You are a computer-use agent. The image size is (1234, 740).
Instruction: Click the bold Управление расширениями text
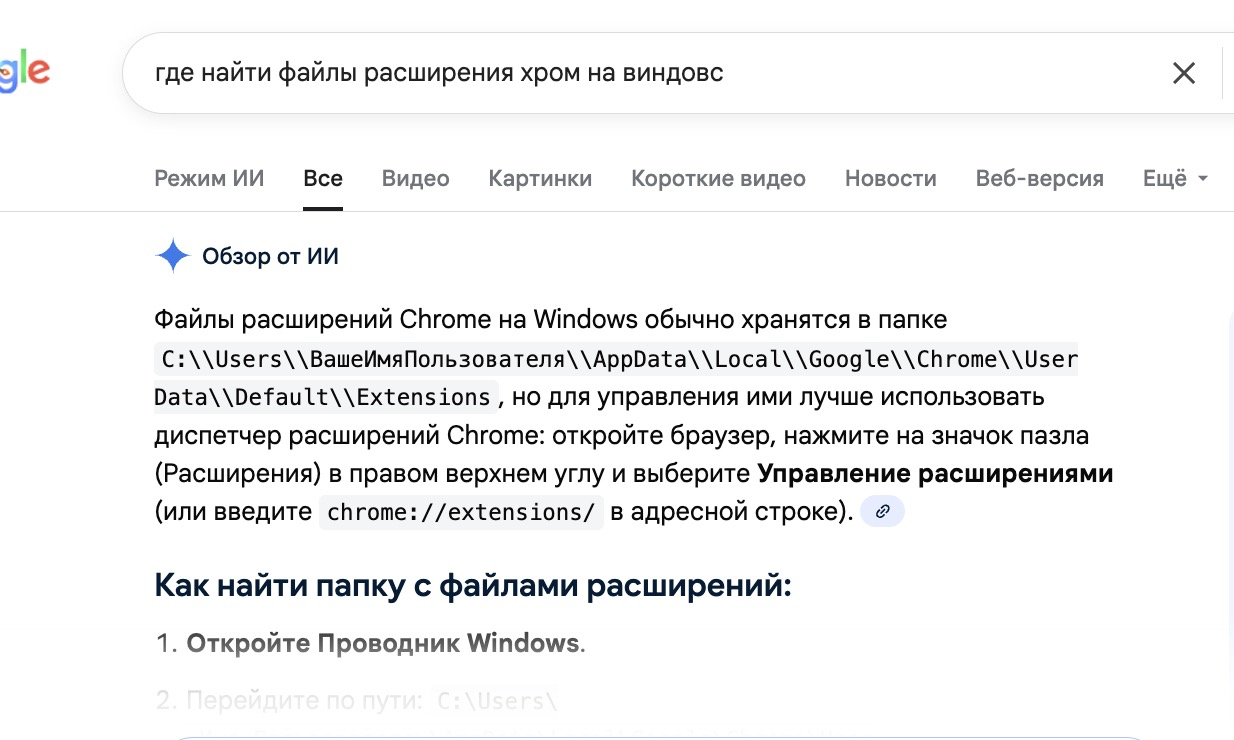pyautogui.click(x=935, y=473)
